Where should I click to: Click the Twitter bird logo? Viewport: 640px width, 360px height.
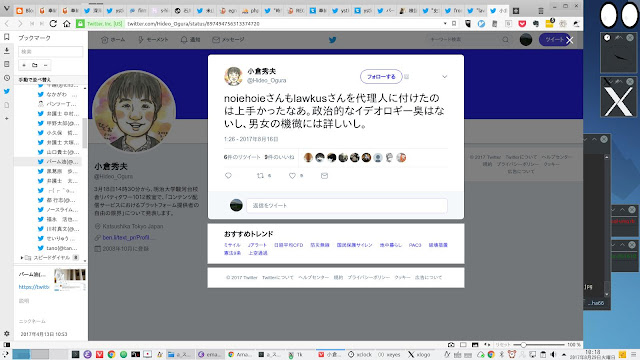[333, 40]
